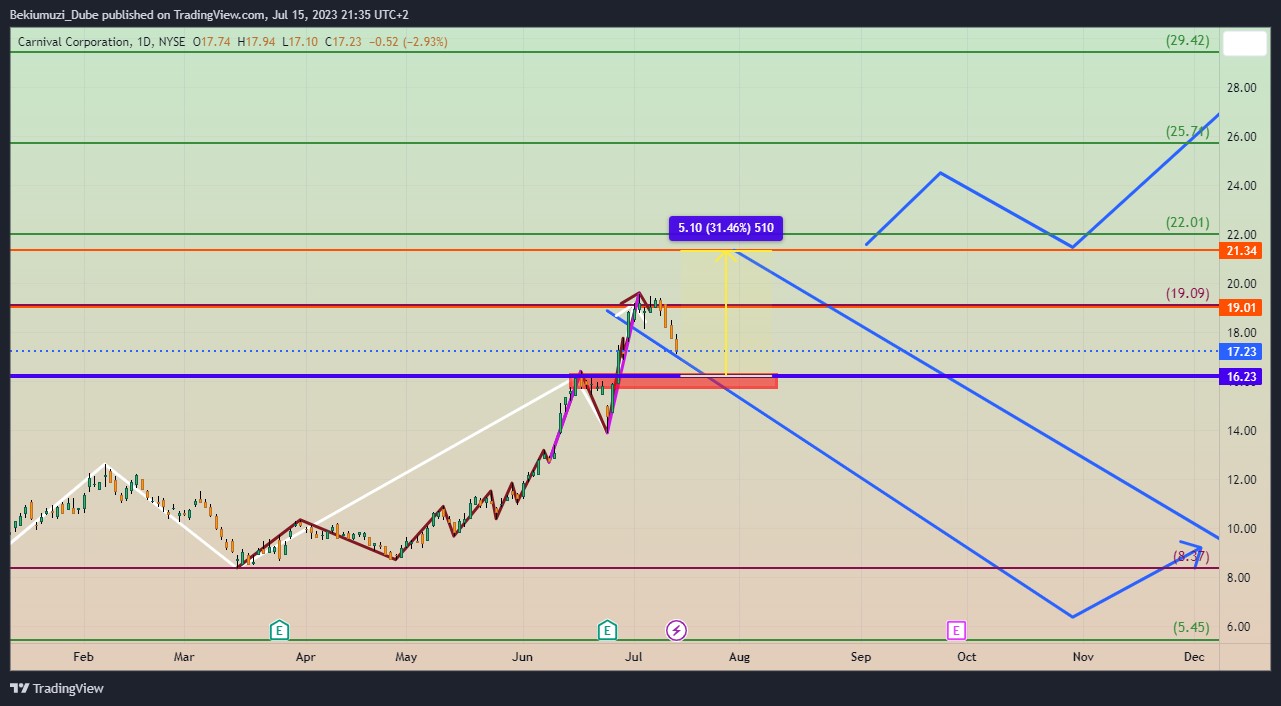Image resolution: width=1281 pixels, height=706 pixels.
Task: Click the Carnival Corporation symbol title
Action: point(74,42)
